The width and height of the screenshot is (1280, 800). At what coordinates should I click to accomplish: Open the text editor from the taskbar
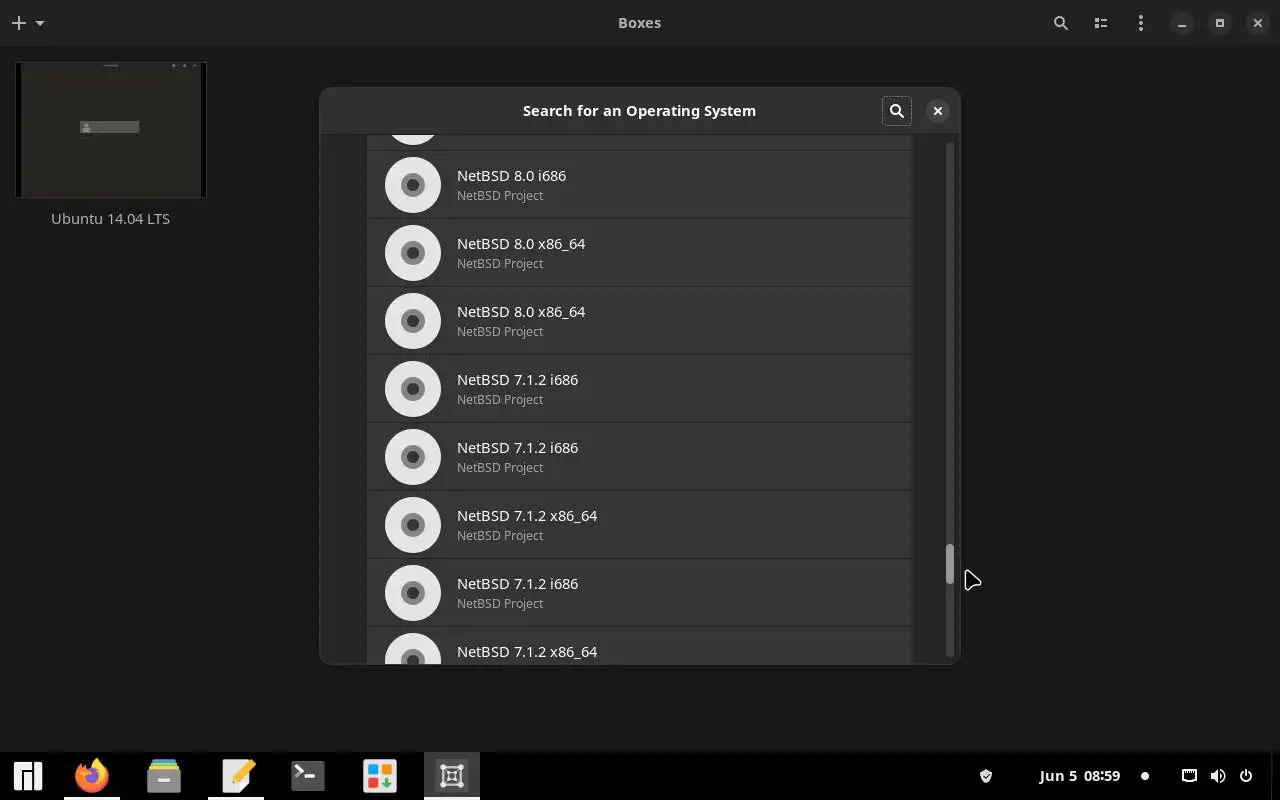(x=238, y=776)
